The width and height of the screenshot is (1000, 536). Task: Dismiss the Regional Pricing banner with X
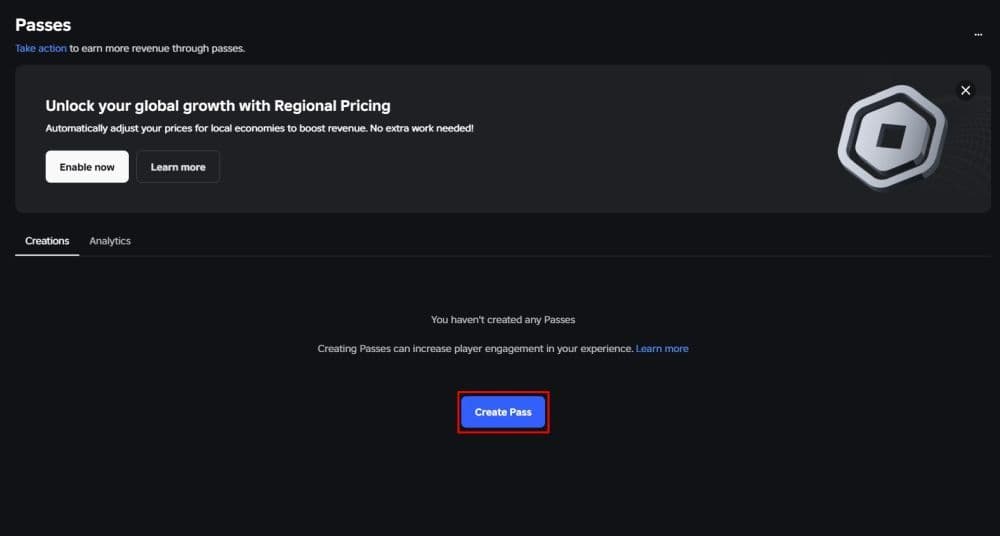click(x=965, y=91)
